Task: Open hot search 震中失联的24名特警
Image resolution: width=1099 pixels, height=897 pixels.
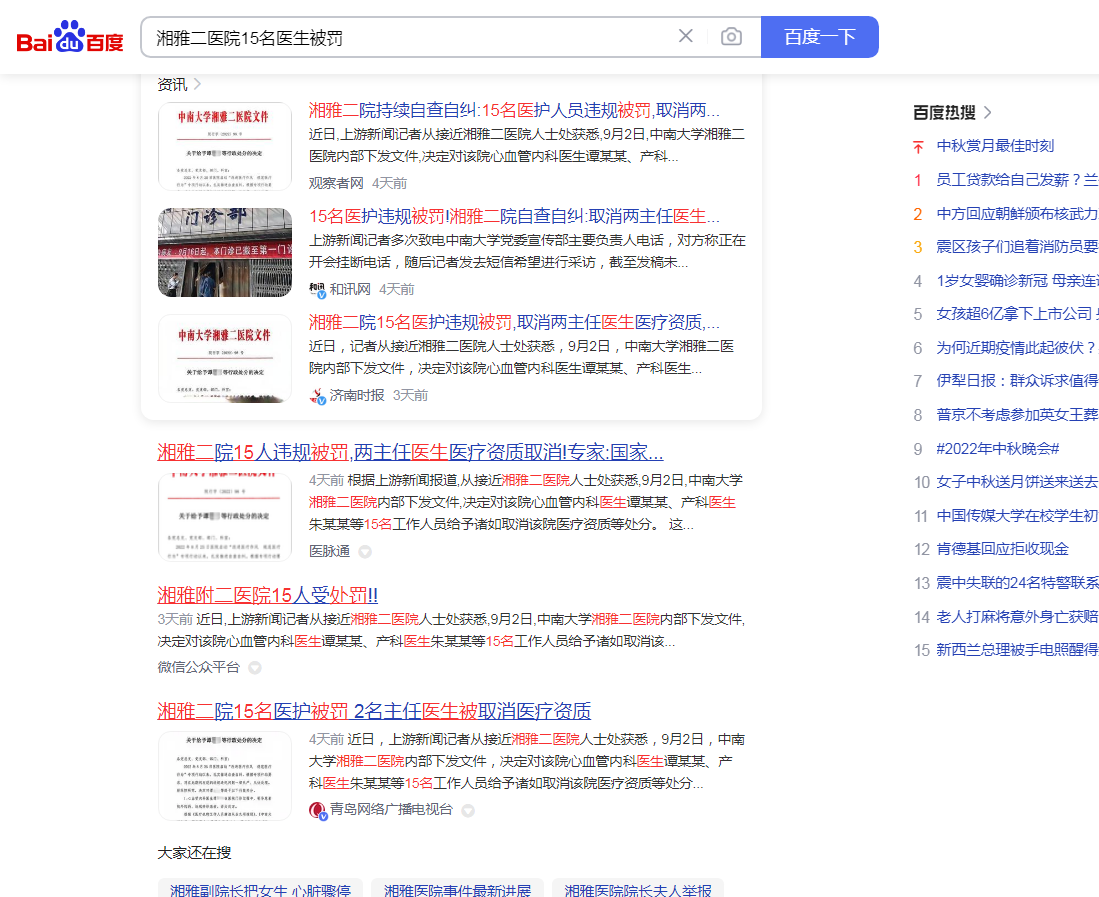Action: coord(1017,582)
